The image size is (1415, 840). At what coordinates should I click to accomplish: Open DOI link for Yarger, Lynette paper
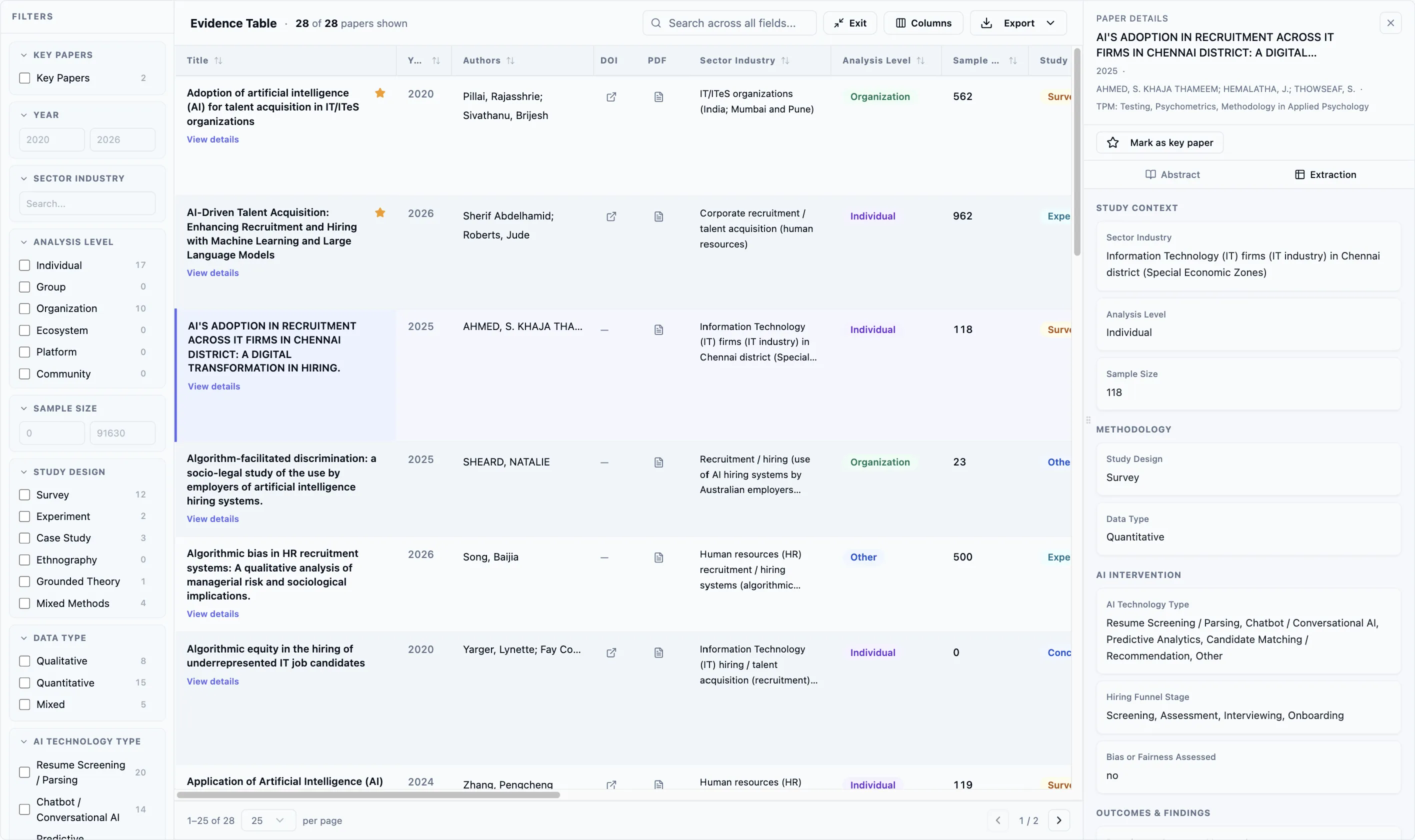tap(610, 652)
